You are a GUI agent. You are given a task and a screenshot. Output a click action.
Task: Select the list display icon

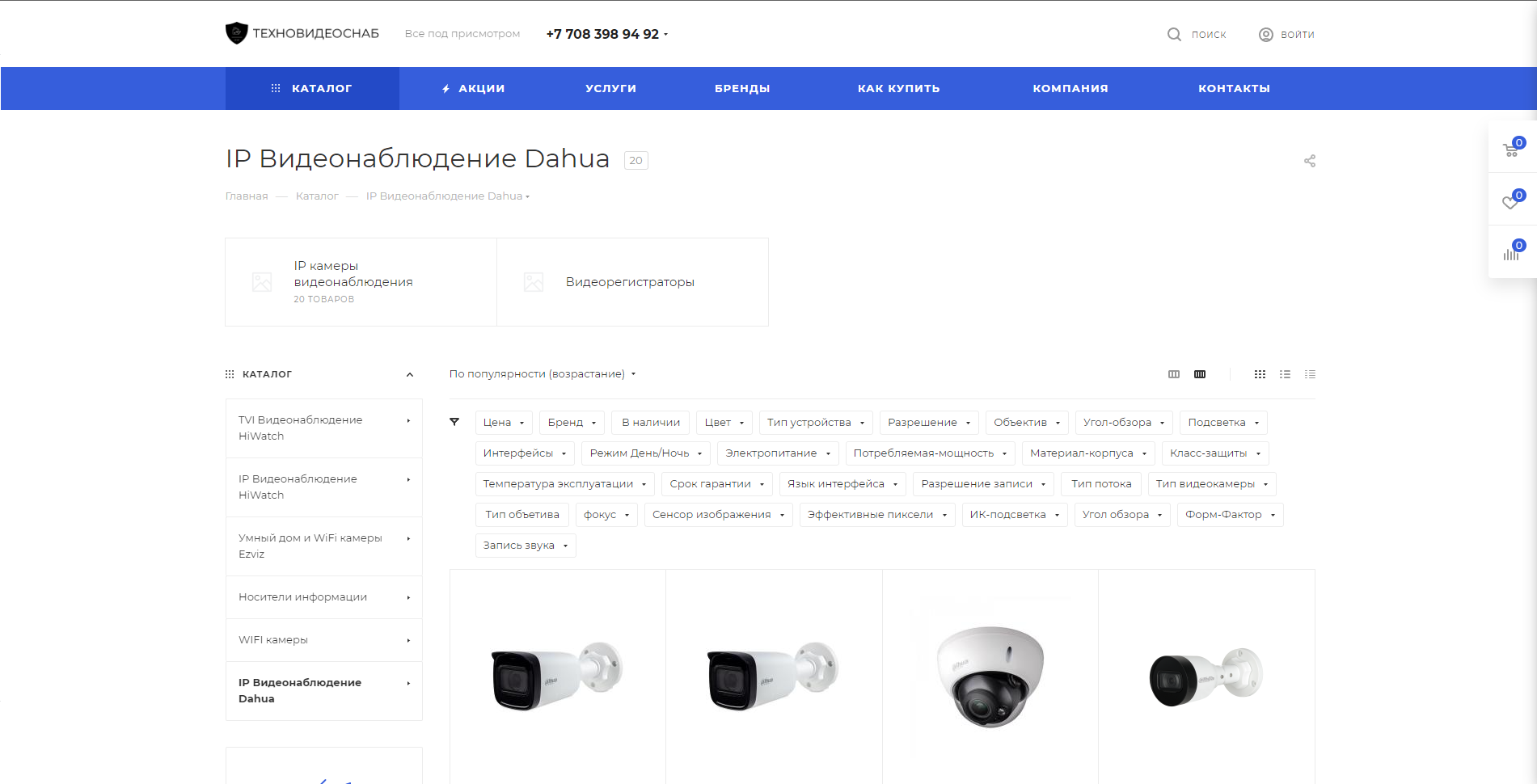pos(1285,374)
